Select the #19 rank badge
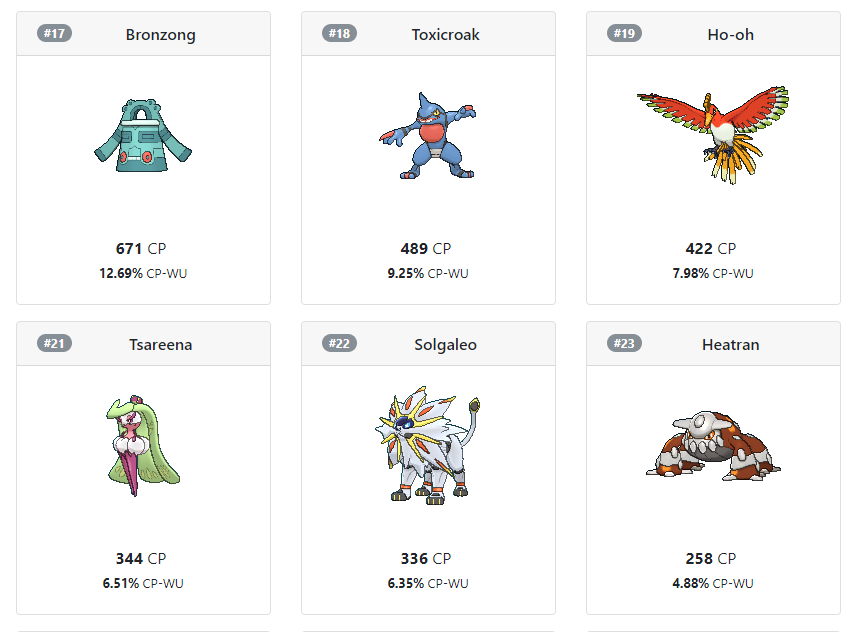The height and width of the screenshot is (632, 841). 624,33
